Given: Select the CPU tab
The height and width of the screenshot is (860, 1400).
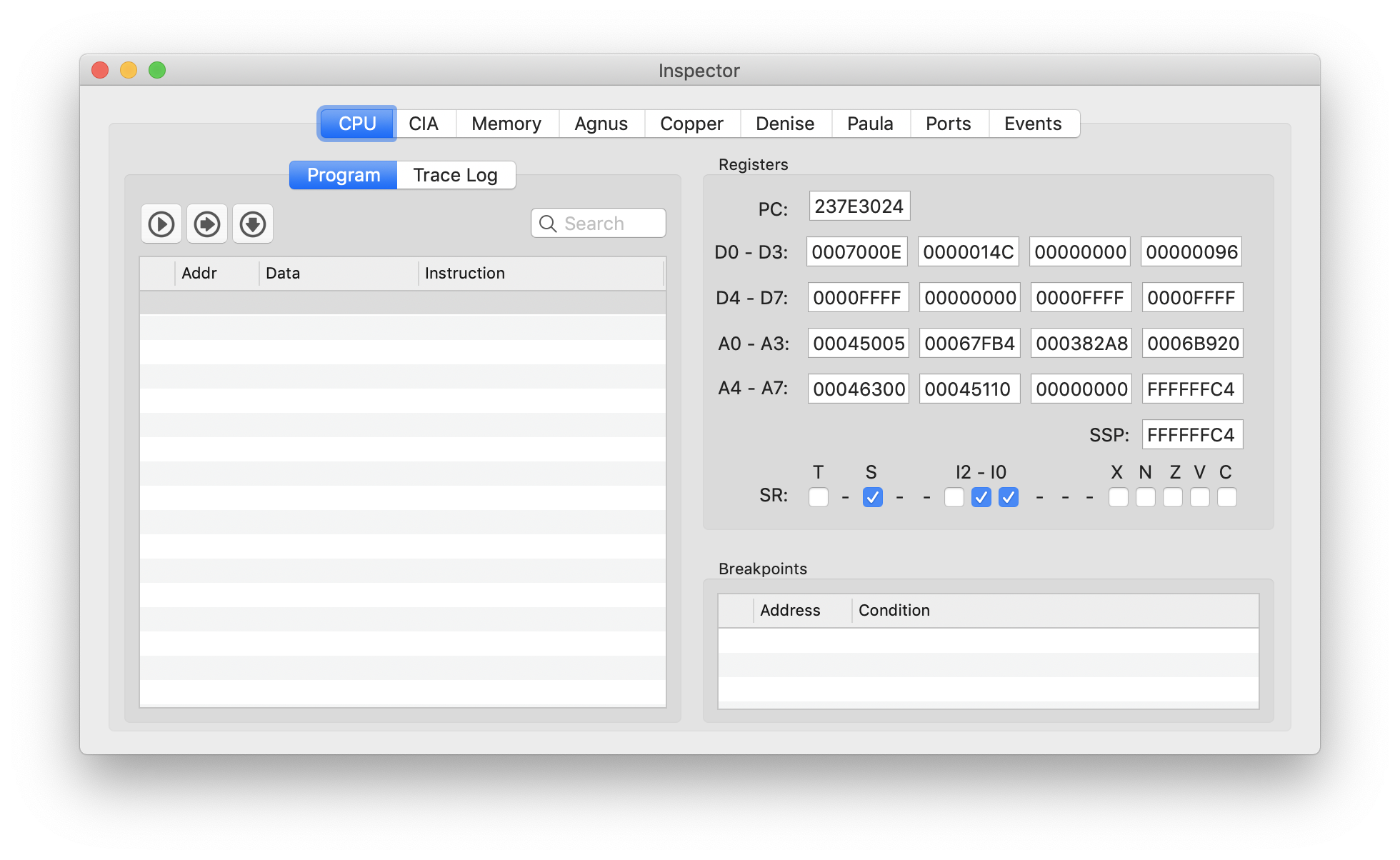Looking at the screenshot, I should [x=357, y=124].
